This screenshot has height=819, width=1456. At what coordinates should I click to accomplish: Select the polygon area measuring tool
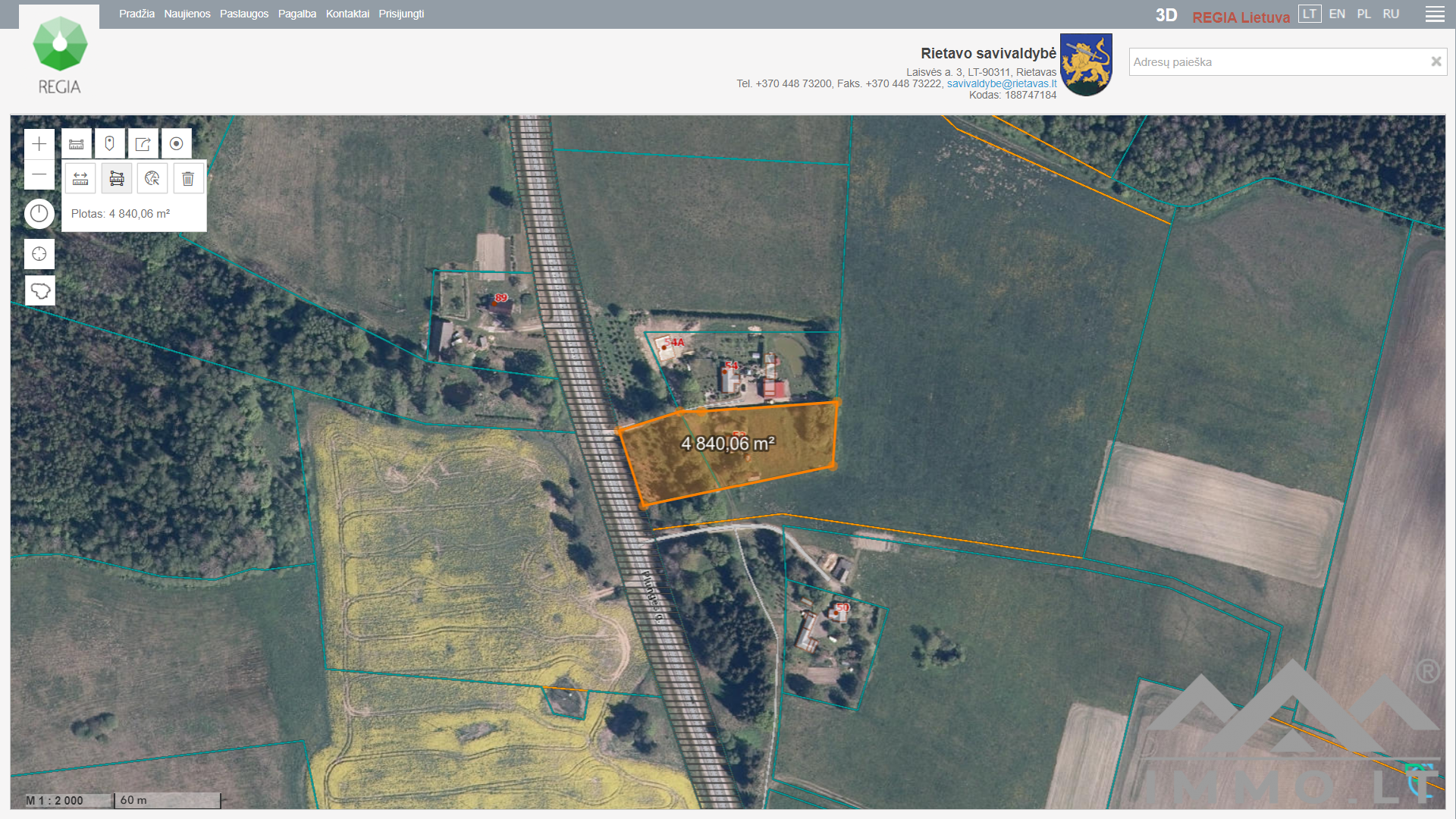(117, 179)
